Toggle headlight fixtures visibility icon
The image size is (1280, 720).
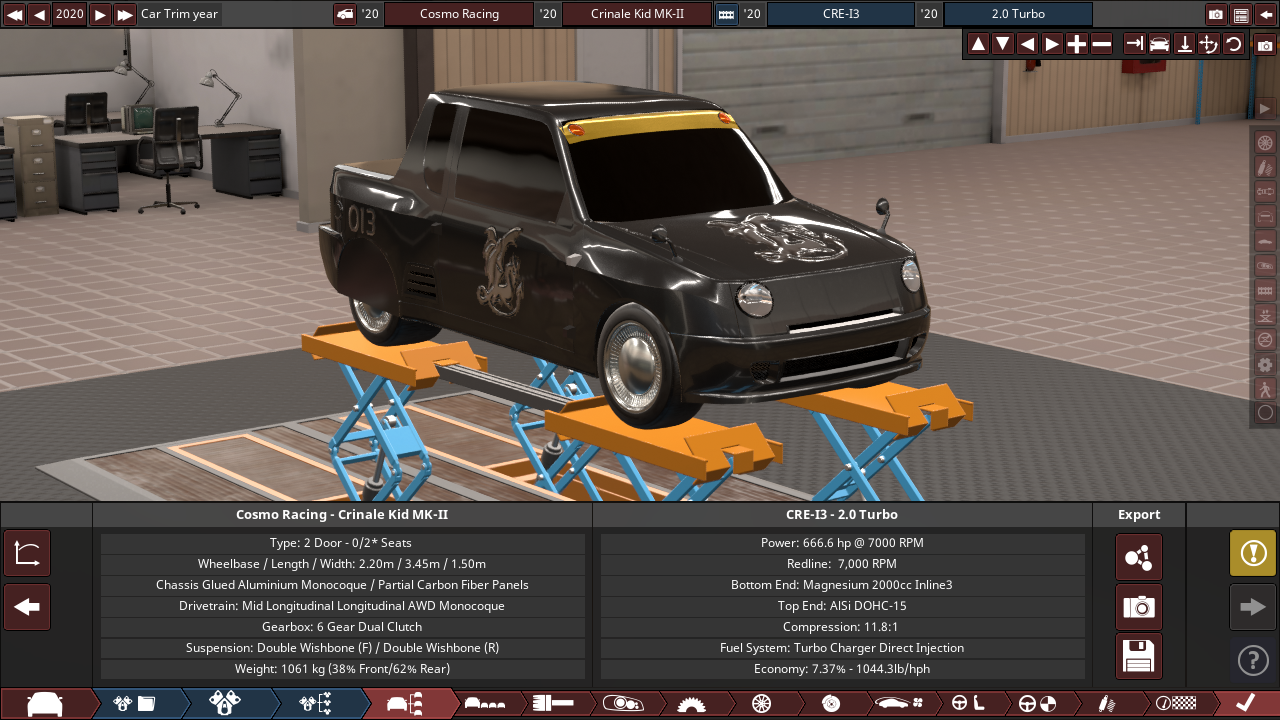pos(1265,265)
